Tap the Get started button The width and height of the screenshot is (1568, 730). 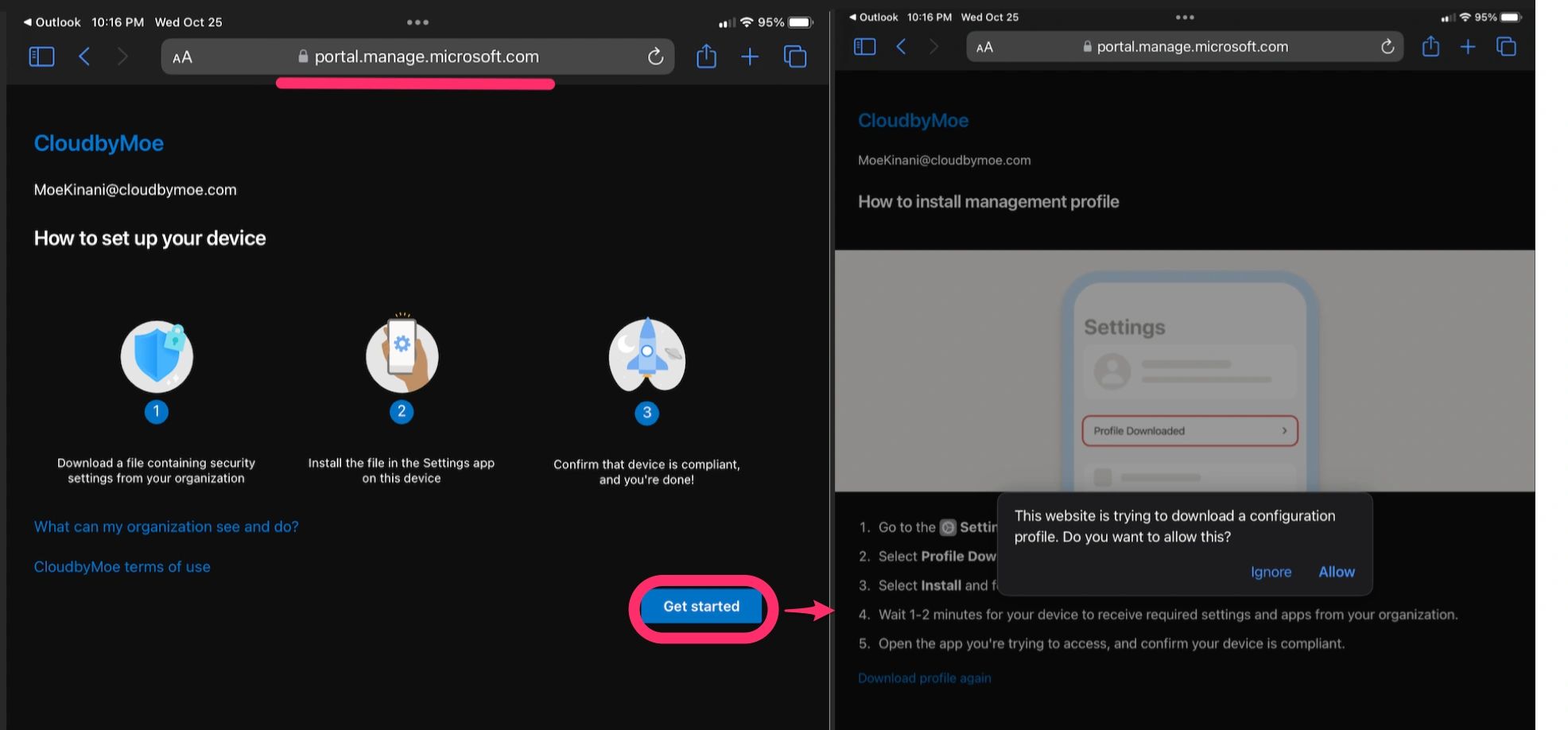pyautogui.click(x=701, y=606)
